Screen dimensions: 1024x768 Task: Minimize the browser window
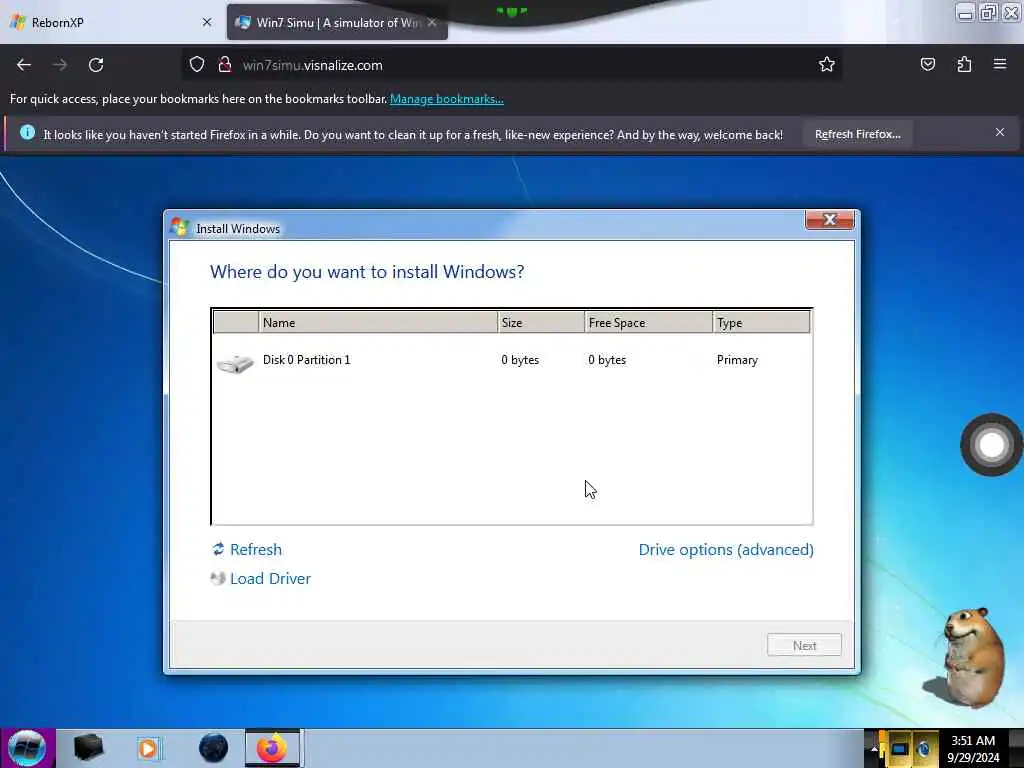coord(965,13)
